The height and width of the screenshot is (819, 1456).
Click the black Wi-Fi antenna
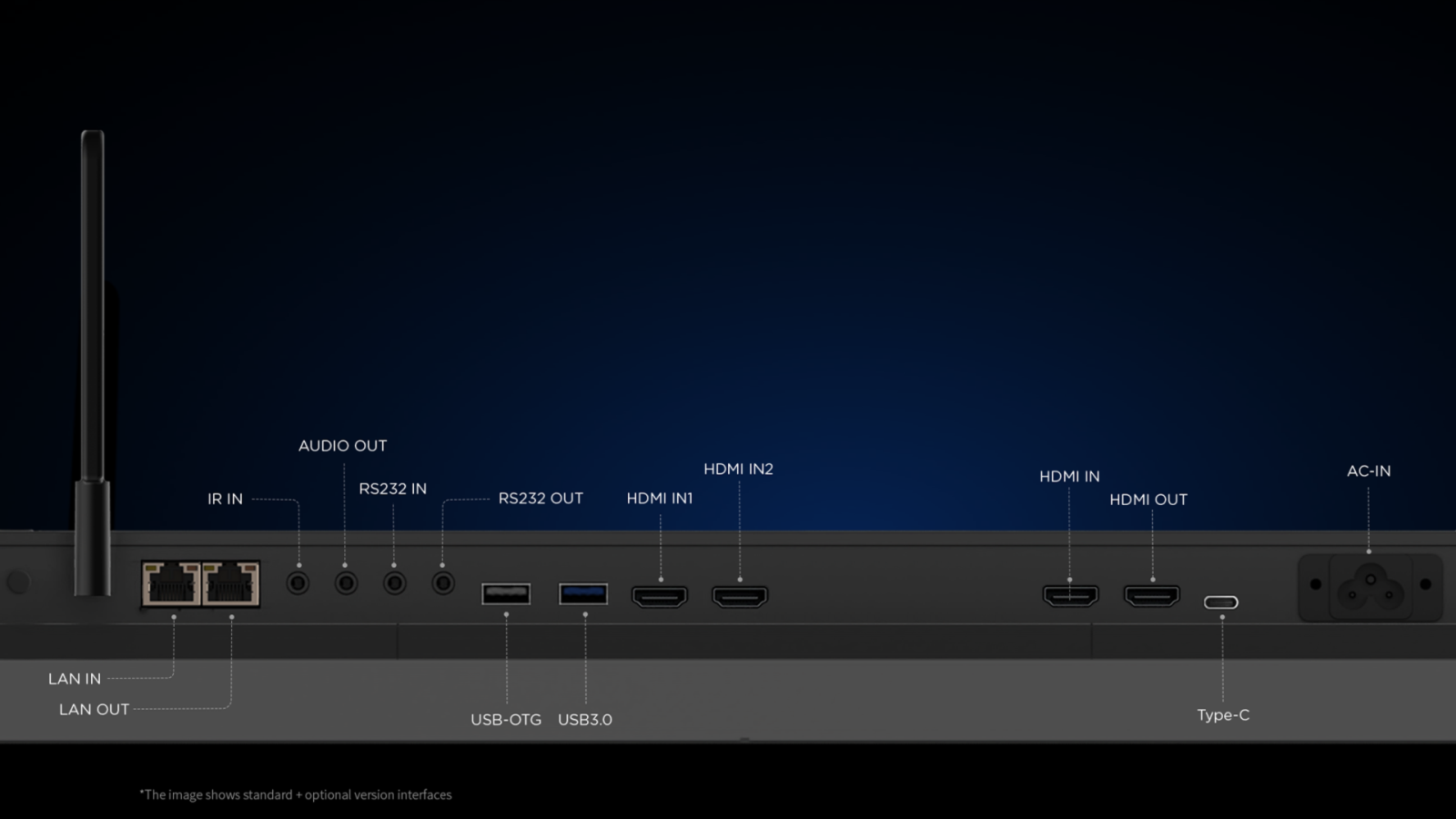point(93,362)
